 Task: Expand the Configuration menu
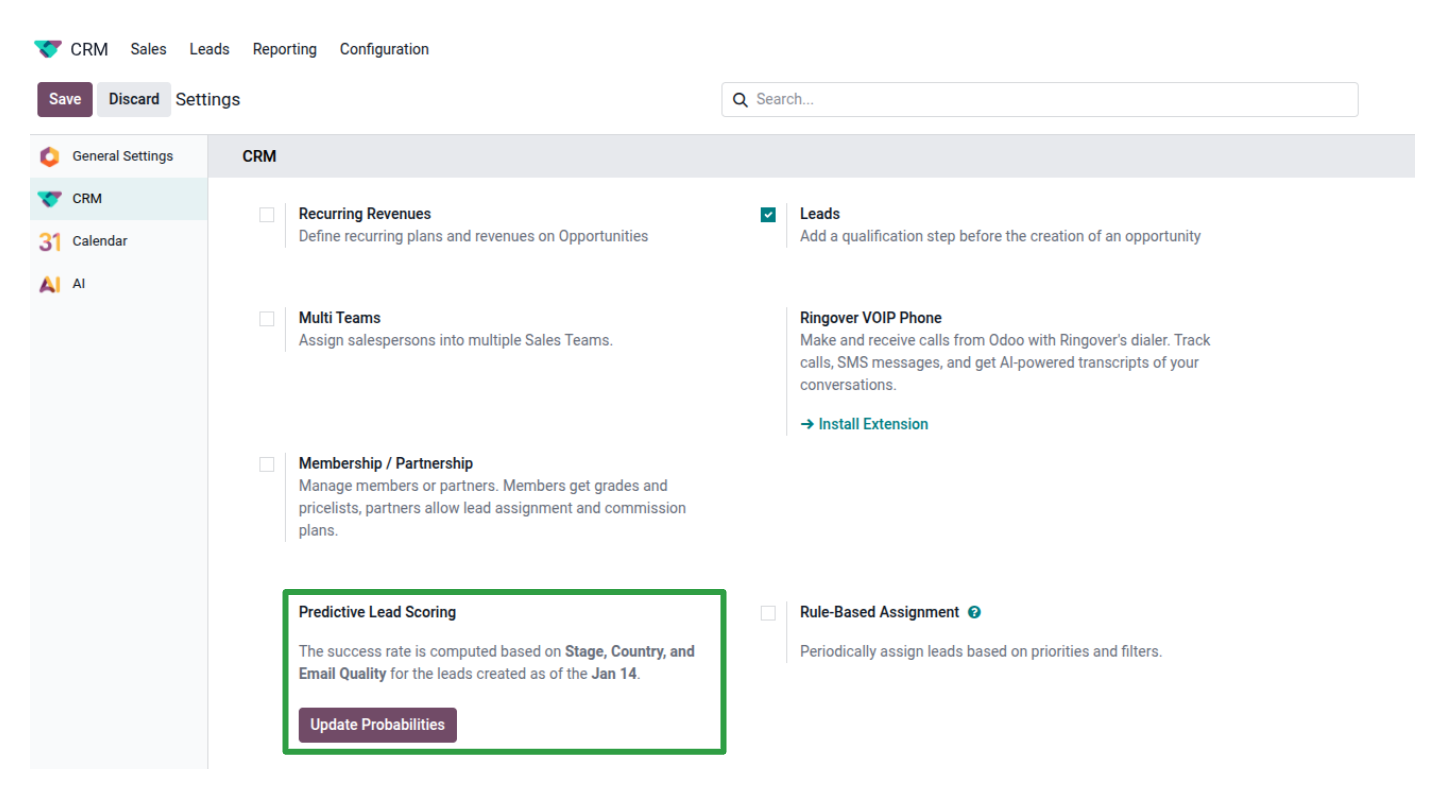384,49
